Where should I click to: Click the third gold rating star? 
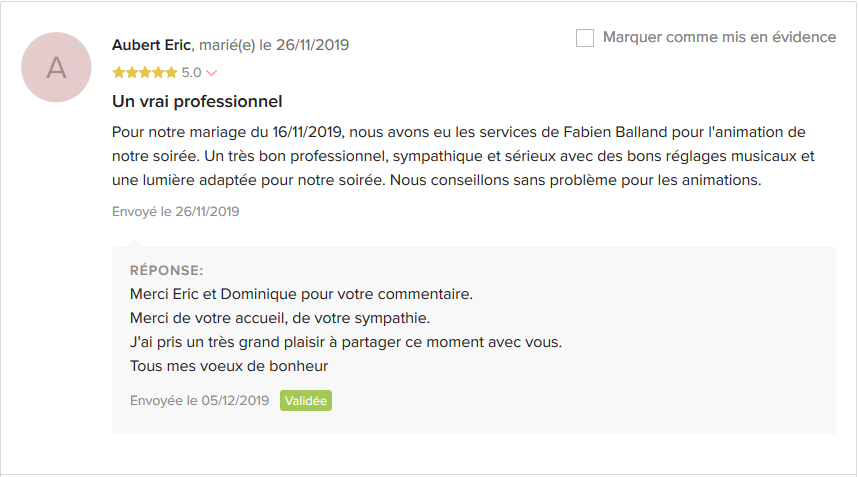click(x=145, y=73)
